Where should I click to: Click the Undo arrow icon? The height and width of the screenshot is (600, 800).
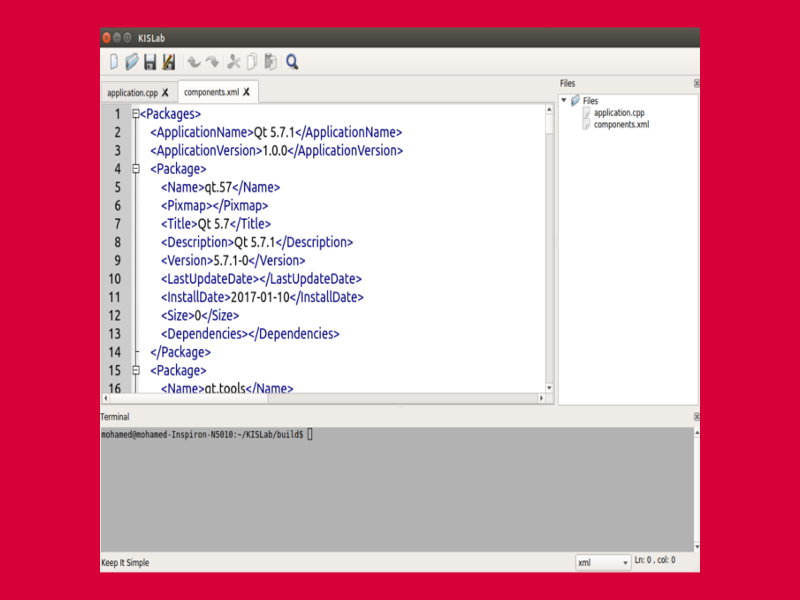[194, 62]
